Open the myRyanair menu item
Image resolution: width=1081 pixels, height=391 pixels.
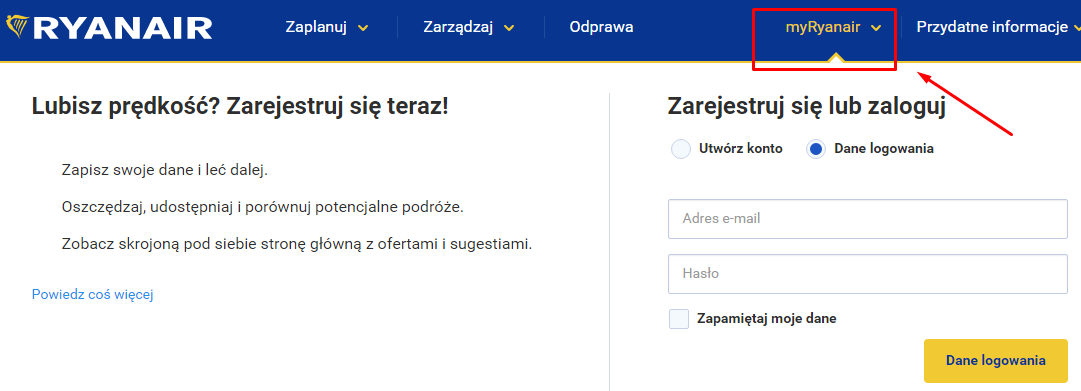click(823, 28)
